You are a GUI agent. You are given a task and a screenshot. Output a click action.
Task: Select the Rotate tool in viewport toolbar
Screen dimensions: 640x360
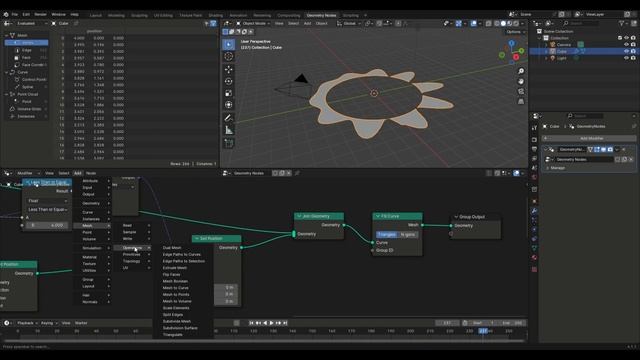[x=229, y=81]
